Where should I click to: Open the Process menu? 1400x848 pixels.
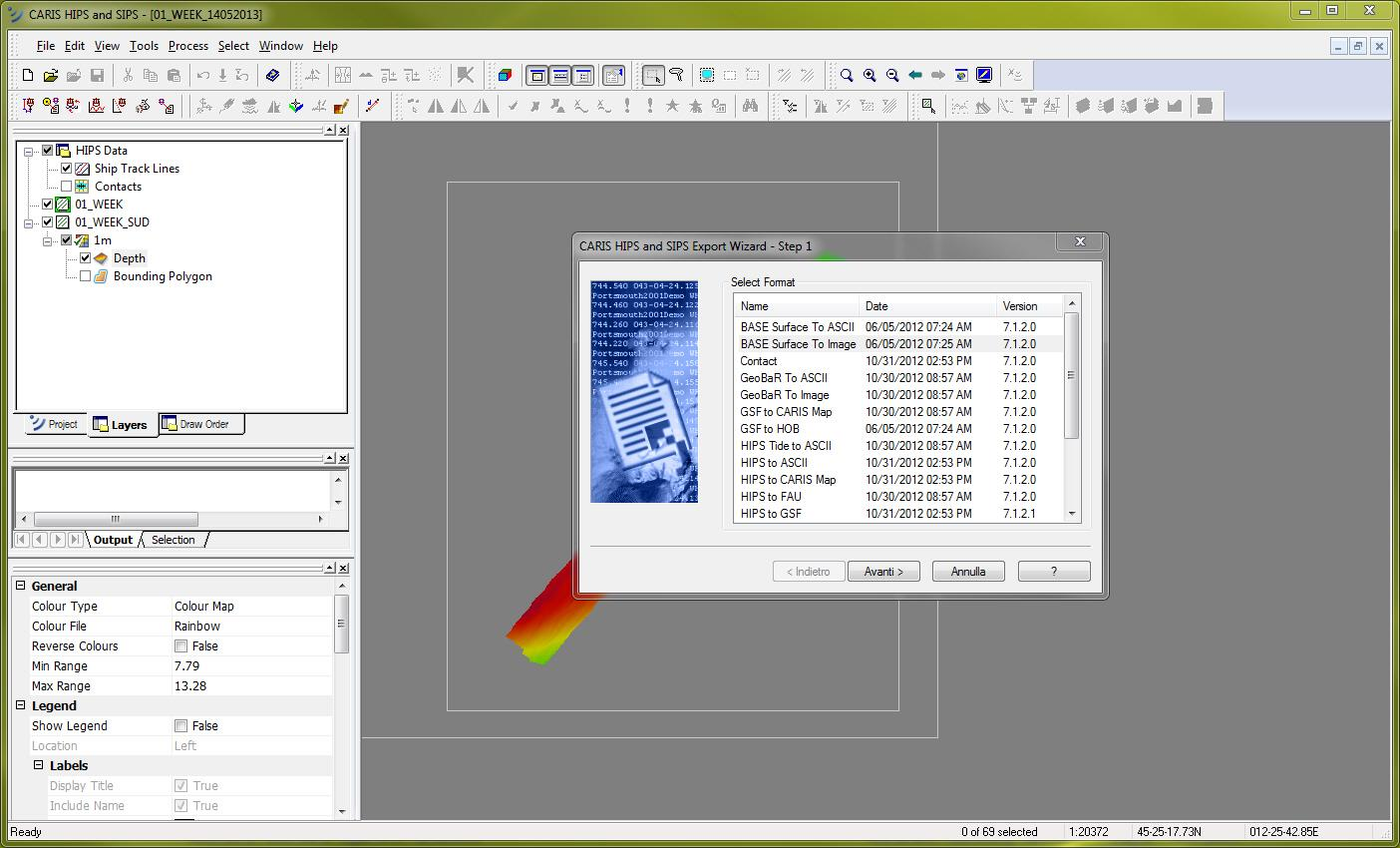(188, 46)
